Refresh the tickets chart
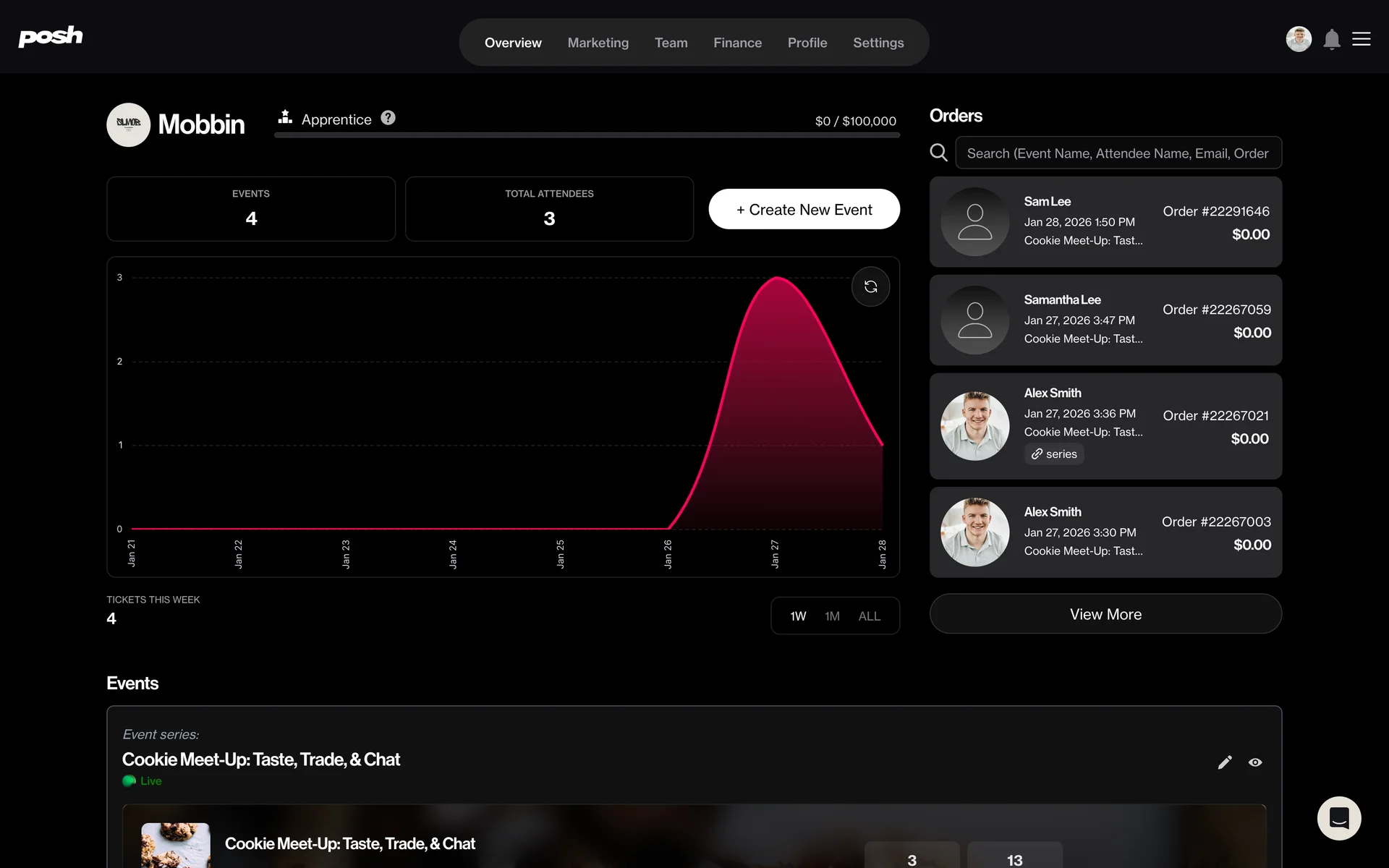This screenshot has width=1389, height=868. click(x=870, y=287)
